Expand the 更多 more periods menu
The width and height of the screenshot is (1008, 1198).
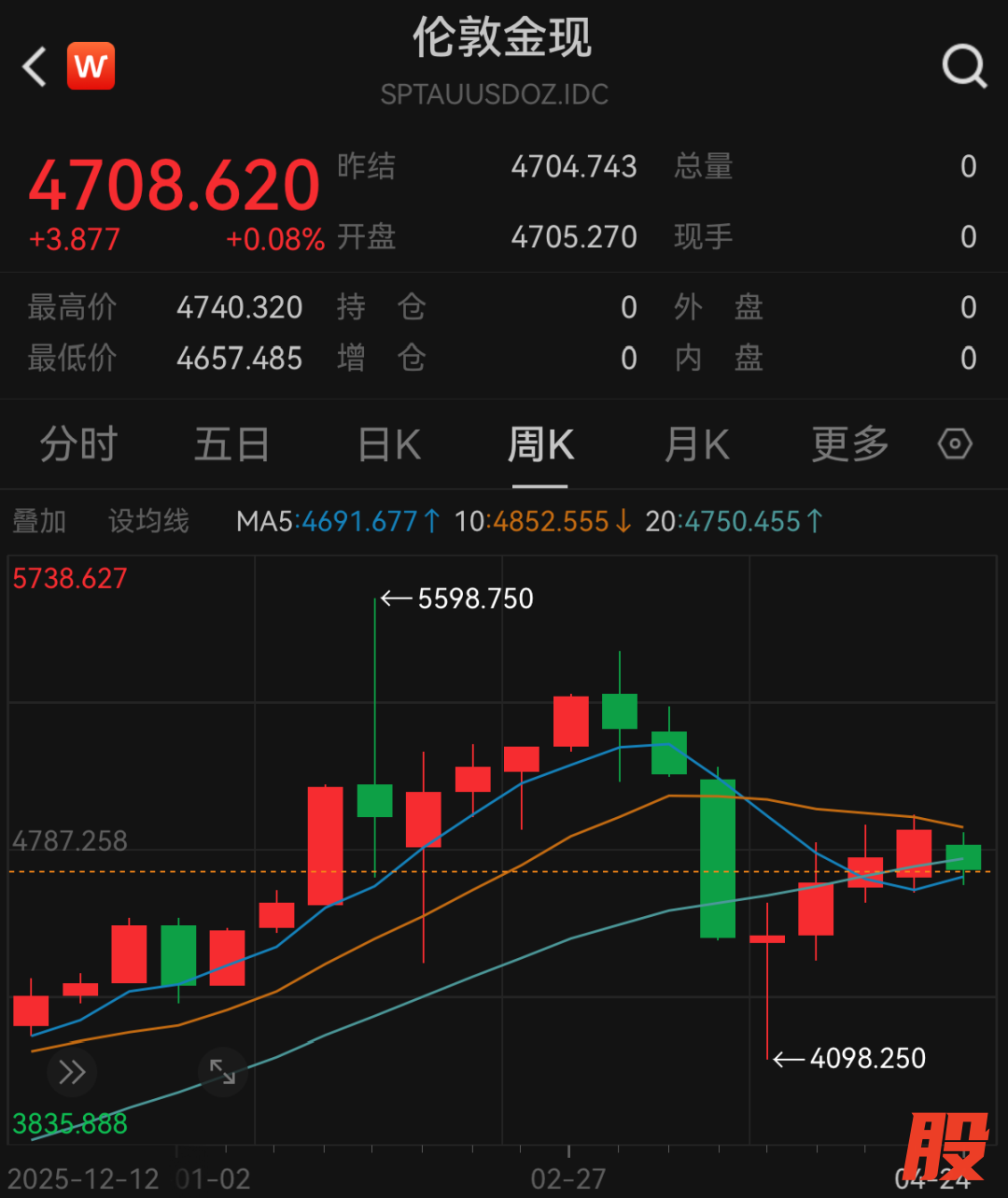pyautogui.click(x=850, y=444)
